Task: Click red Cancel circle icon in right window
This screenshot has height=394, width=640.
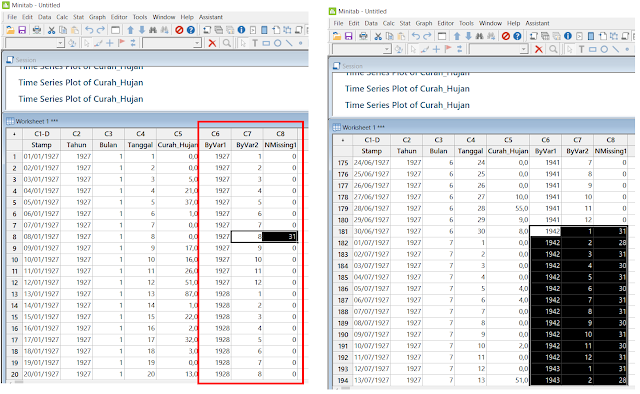Action: (x=506, y=36)
